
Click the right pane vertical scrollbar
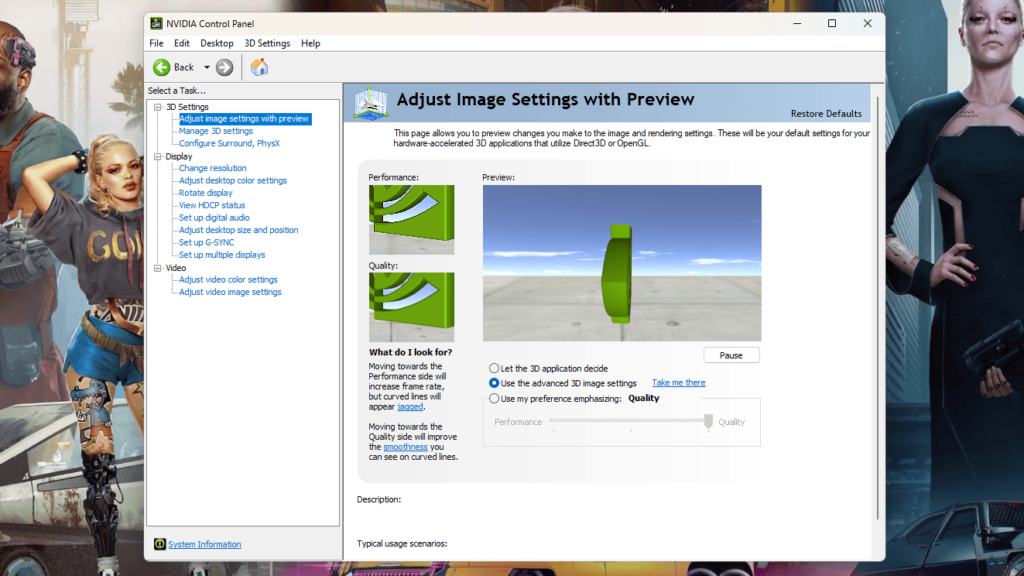coord(878,307)
